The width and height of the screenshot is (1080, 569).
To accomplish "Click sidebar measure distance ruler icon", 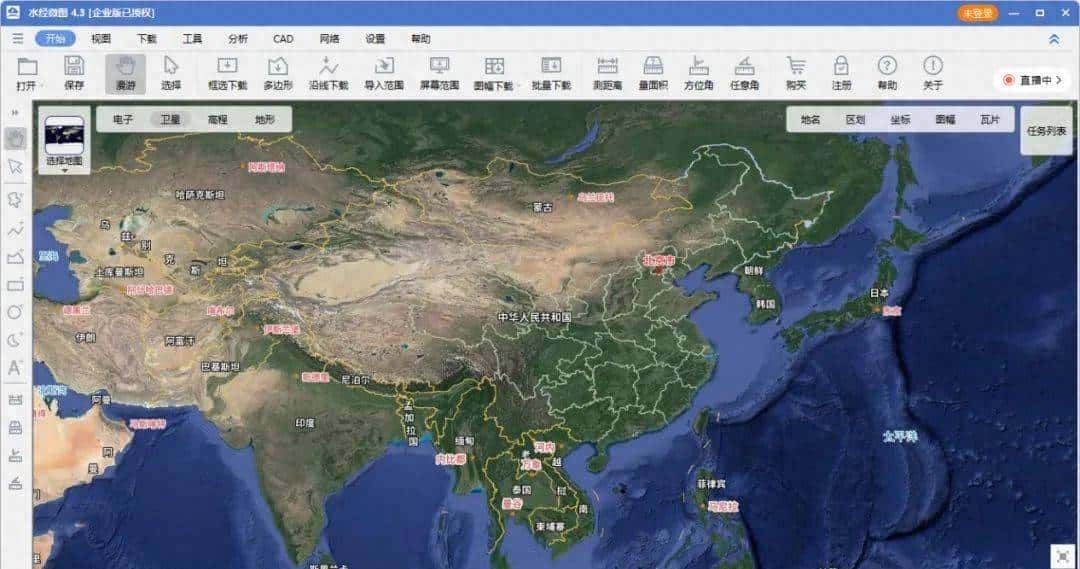I will pos(15,400).
